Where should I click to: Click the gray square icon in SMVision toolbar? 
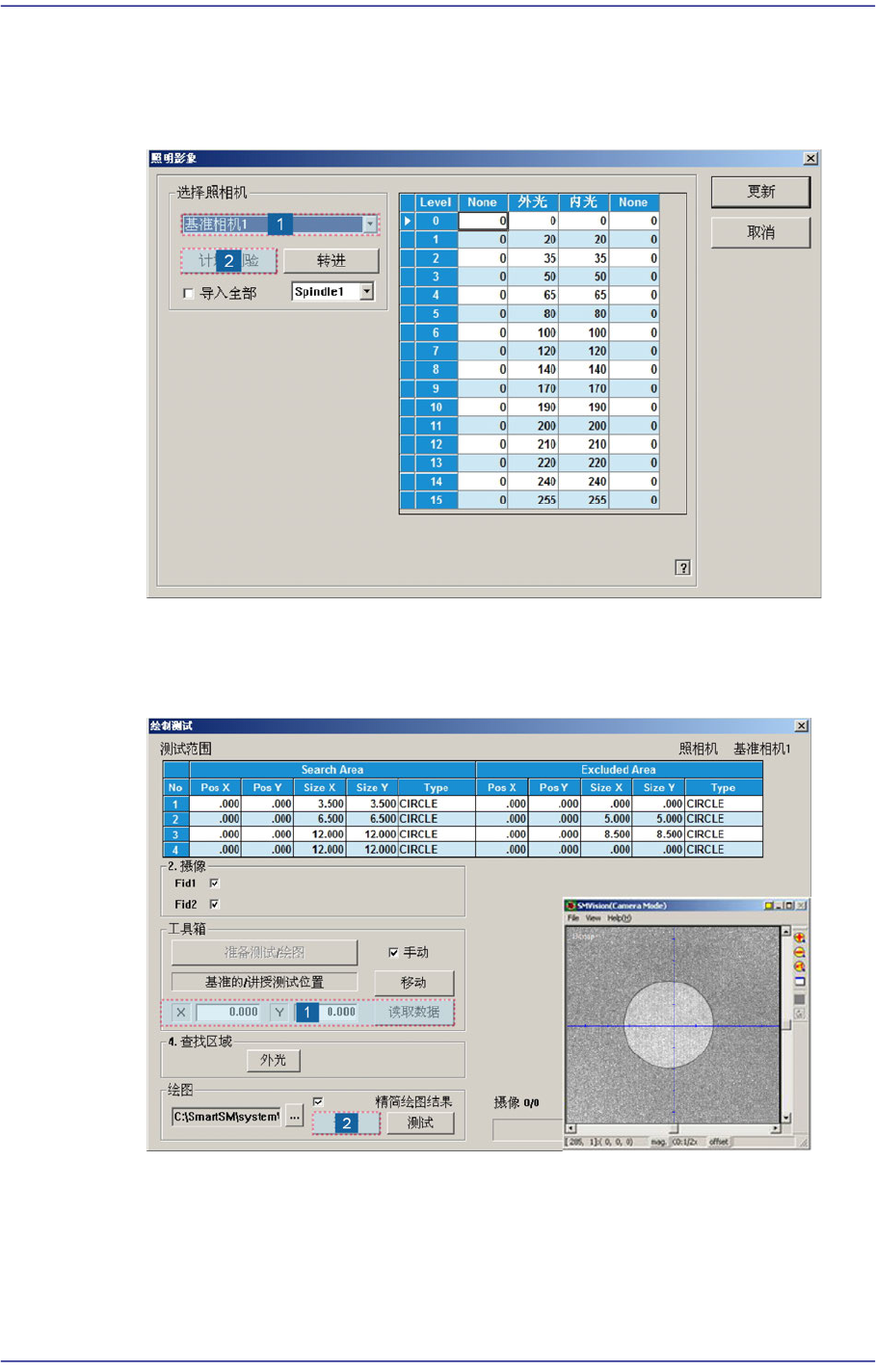coord(799,999)
